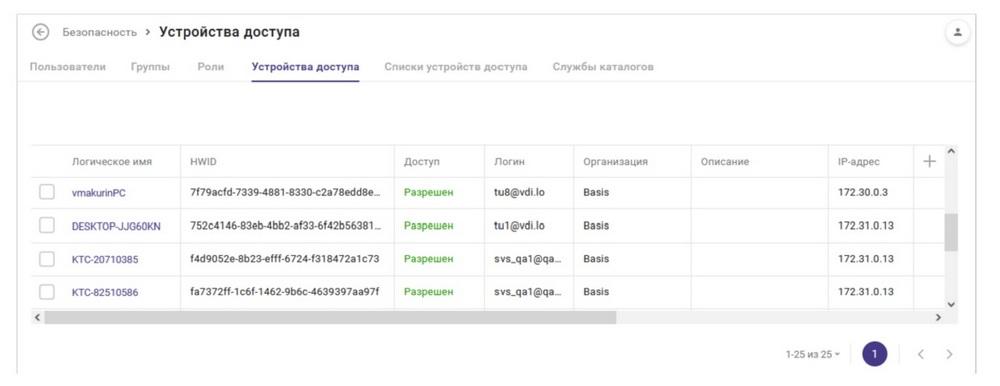The image size is (1000, 386).
Task: Select Устройства доступа tab
Action: [305, 66]
